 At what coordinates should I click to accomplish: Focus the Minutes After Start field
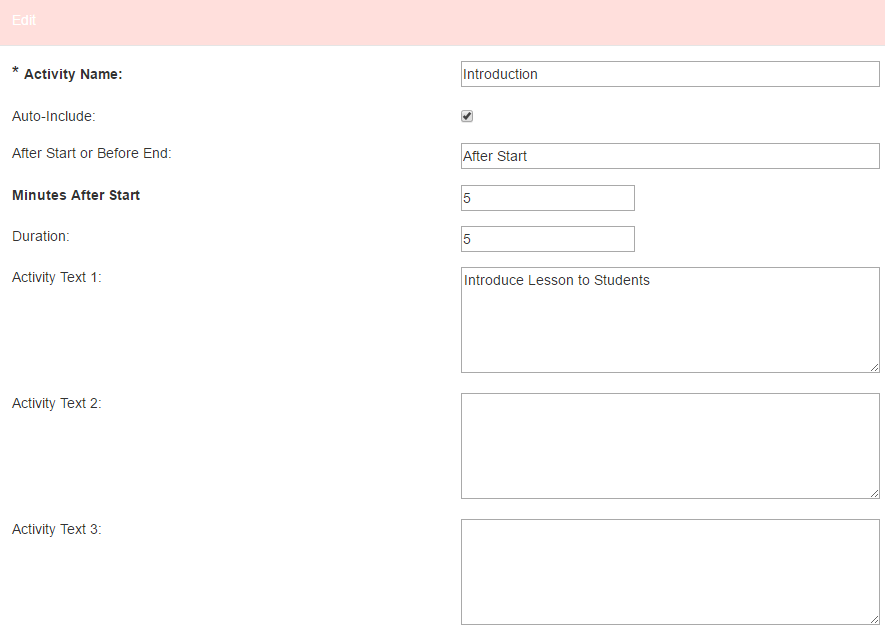[x=547, y=198]
